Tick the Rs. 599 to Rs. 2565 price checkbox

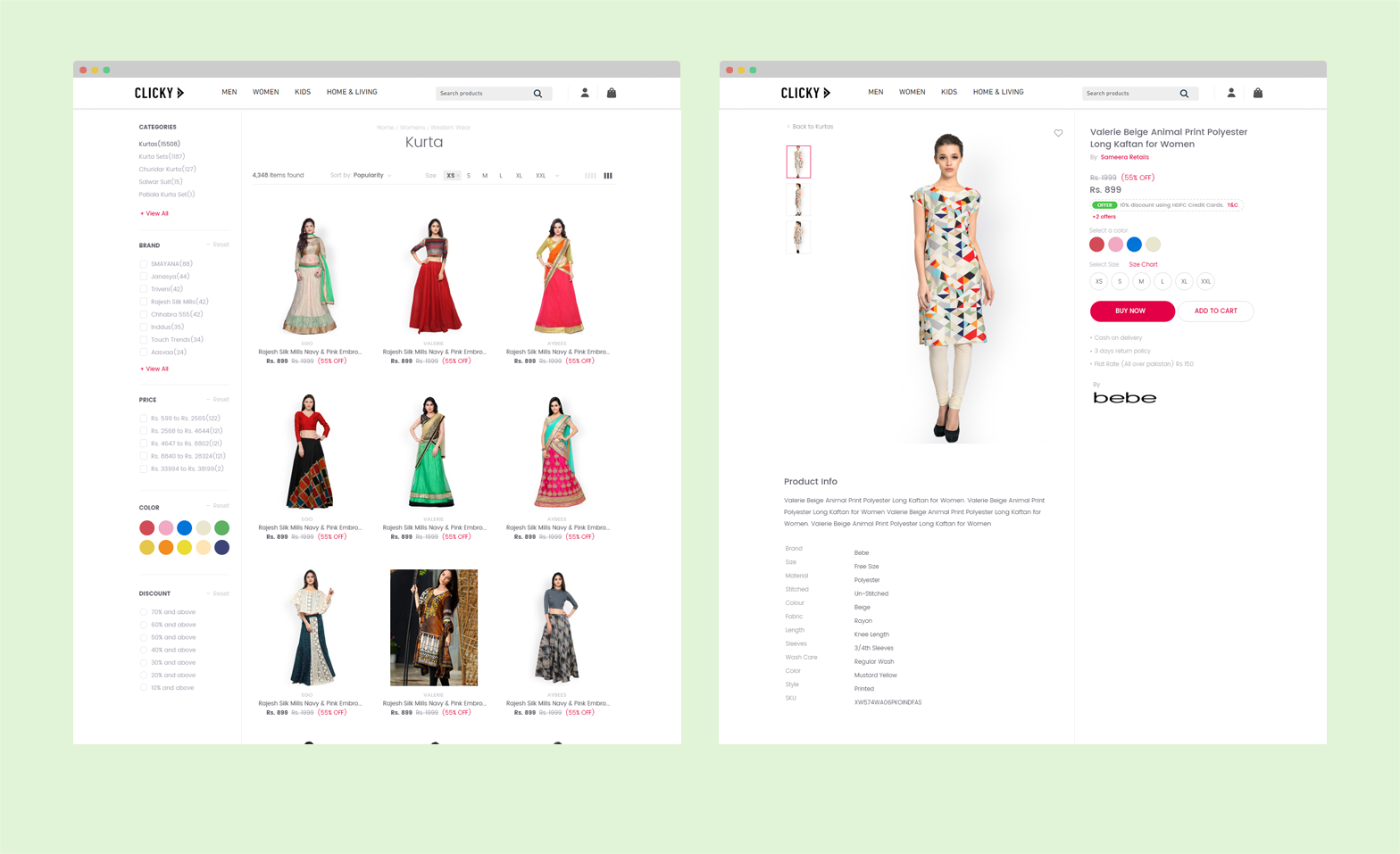coord(144,419)
